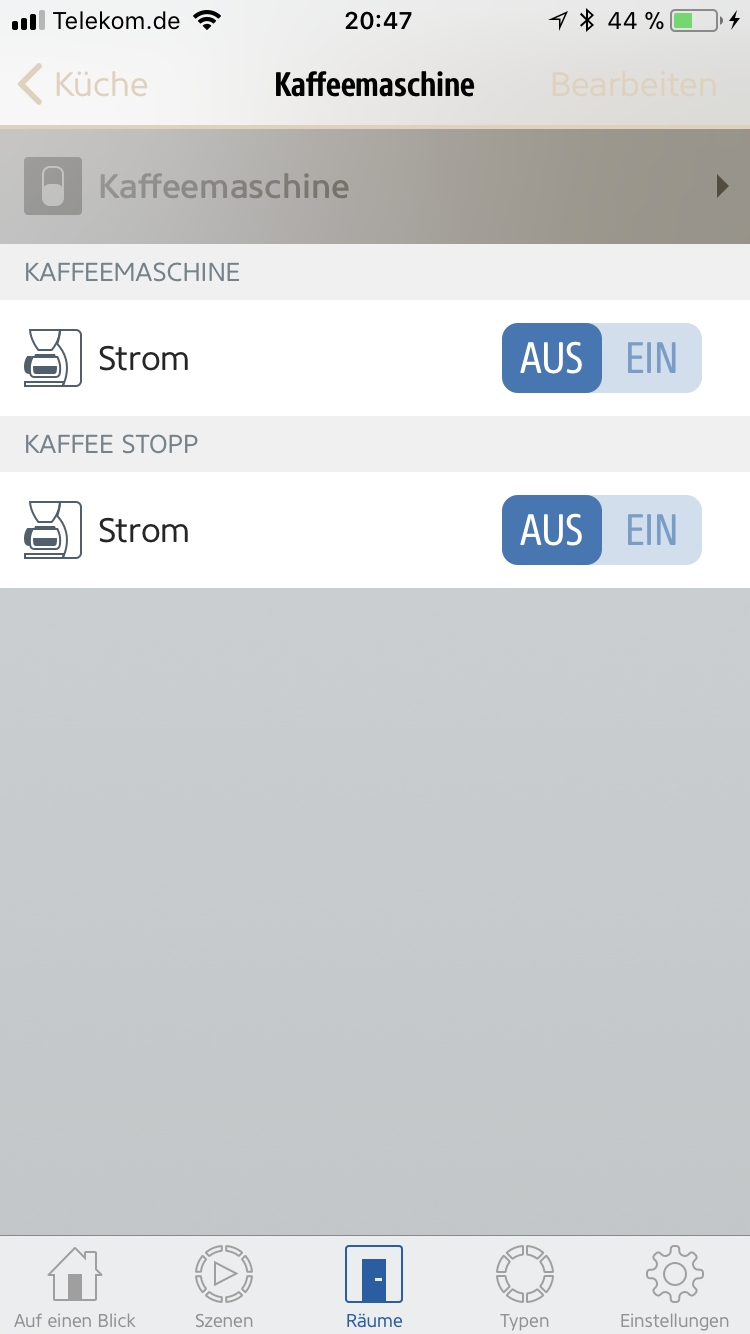Viewport: 750px width, 1334px height.
Task: Set Kaffee Stopp Strom to AUS
Action: tap(552, 530)
